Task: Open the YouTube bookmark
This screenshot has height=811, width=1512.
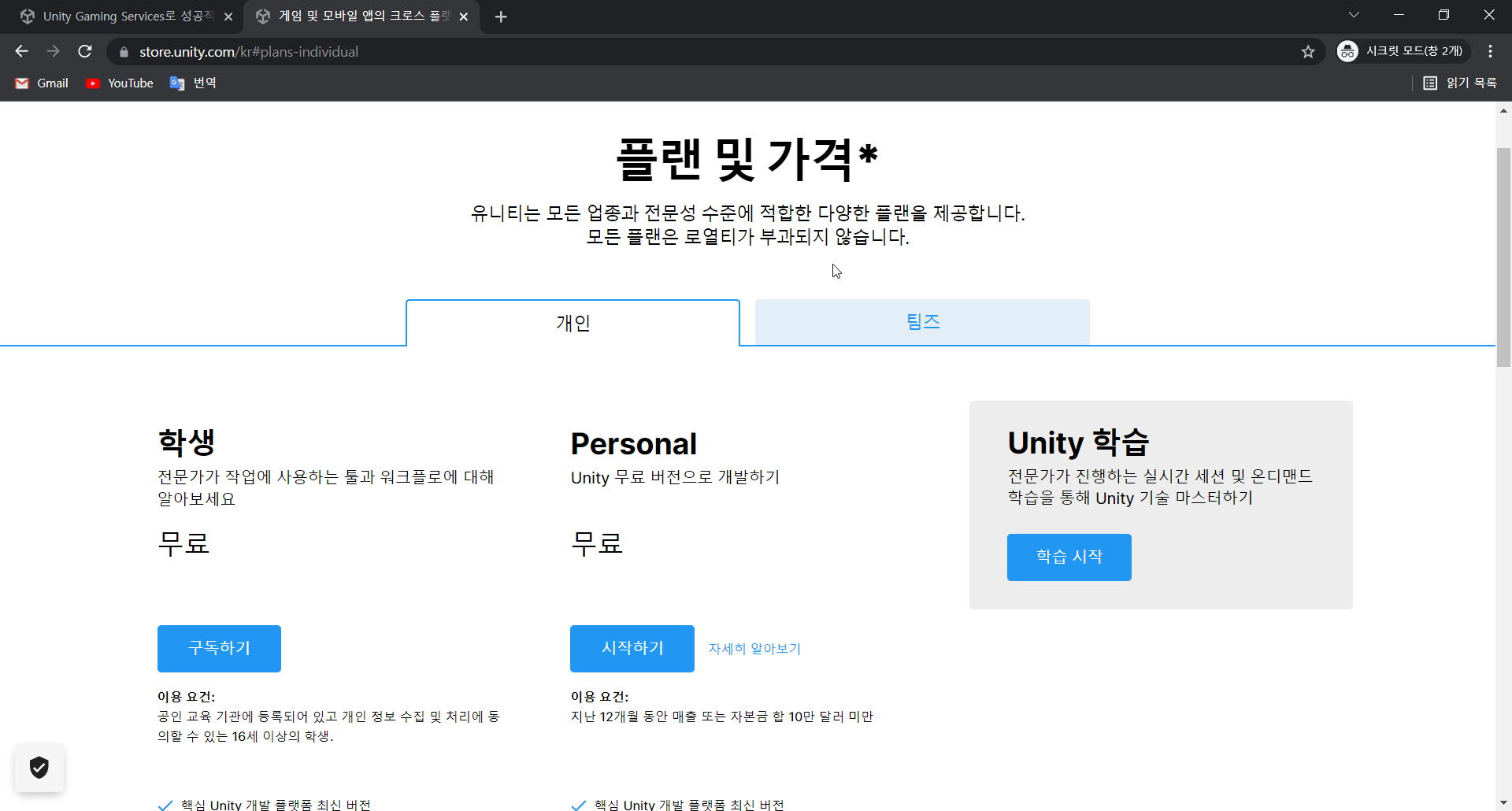Action: [120, 83]
